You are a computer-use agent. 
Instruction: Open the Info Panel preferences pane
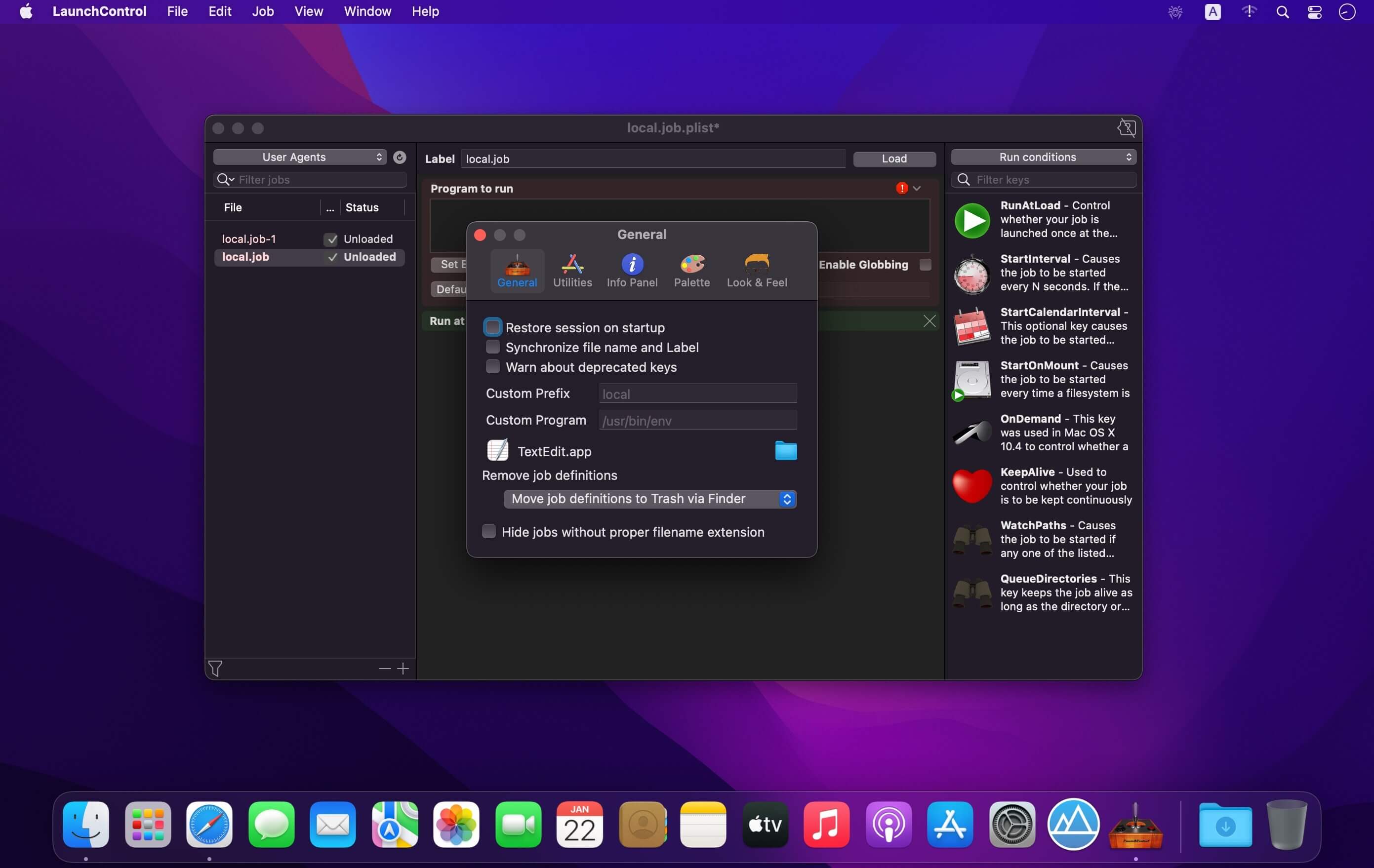point(632,271)
